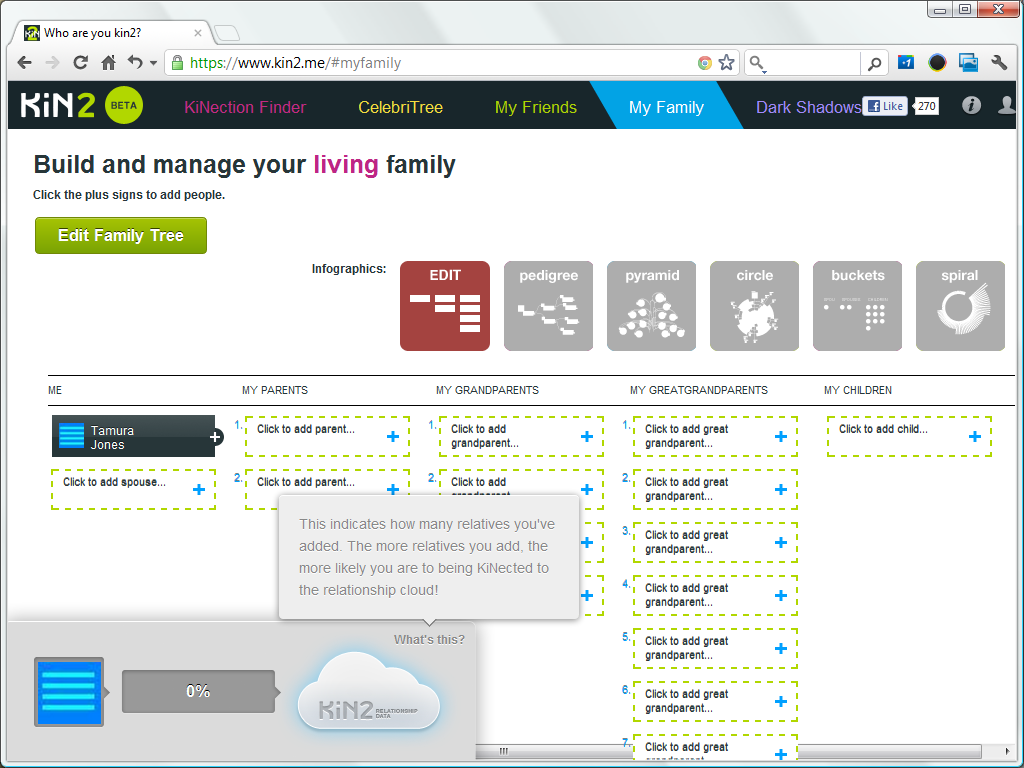1024x768 pixels.
Task: Select the buckets infographic icon
Action: click(x=858, y=306)
